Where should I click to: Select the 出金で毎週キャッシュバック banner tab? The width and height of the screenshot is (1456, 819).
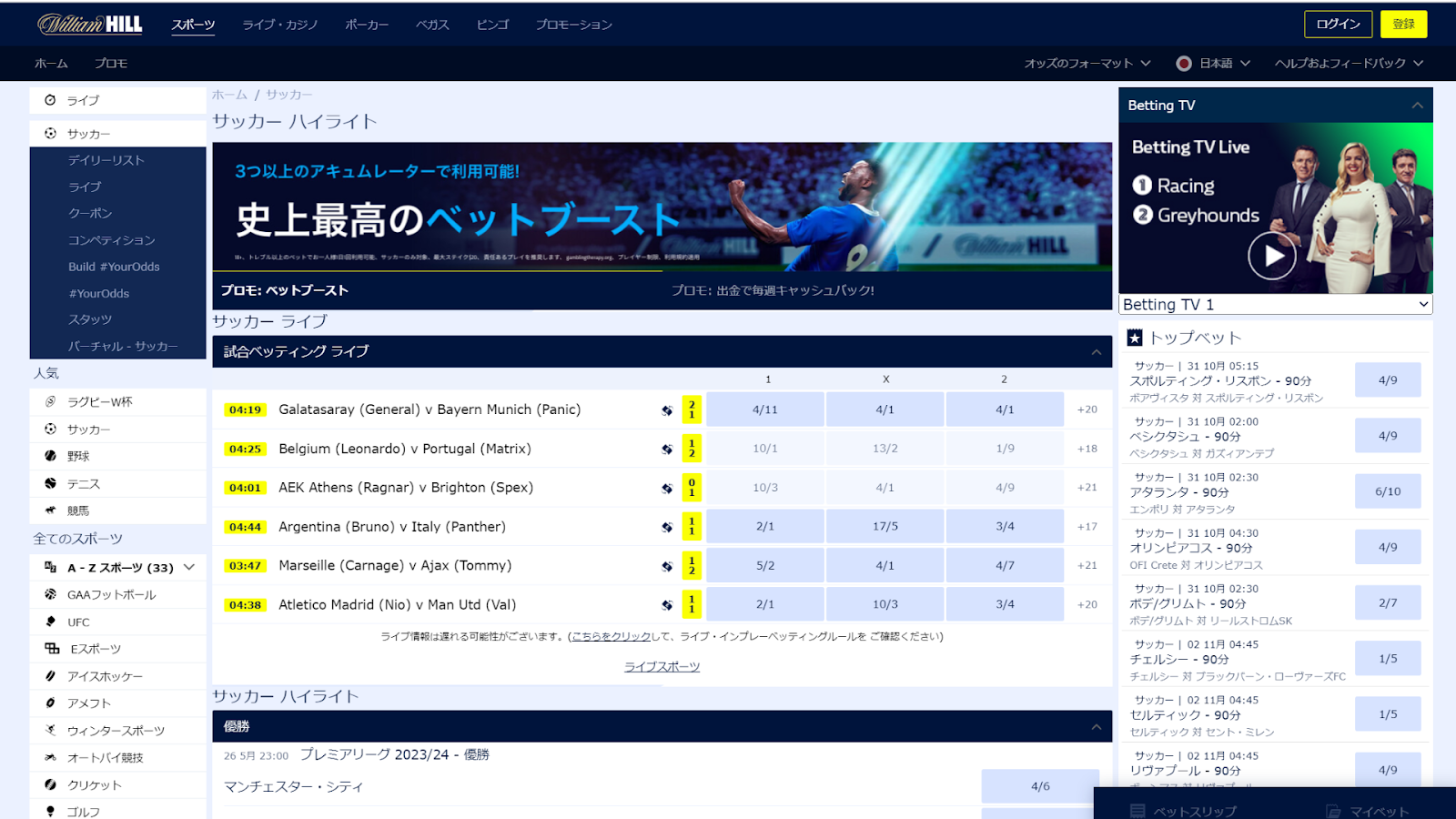pos(773,290)
